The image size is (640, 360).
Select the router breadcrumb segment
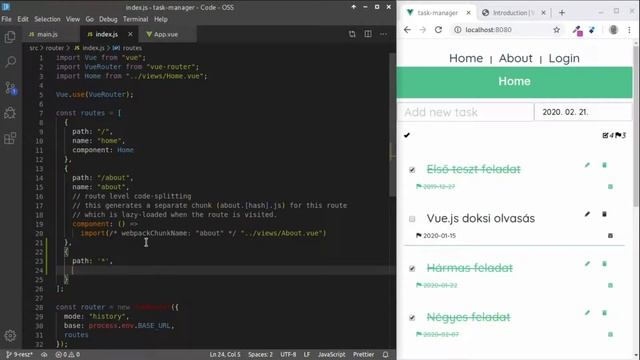(x=55, y=48)
